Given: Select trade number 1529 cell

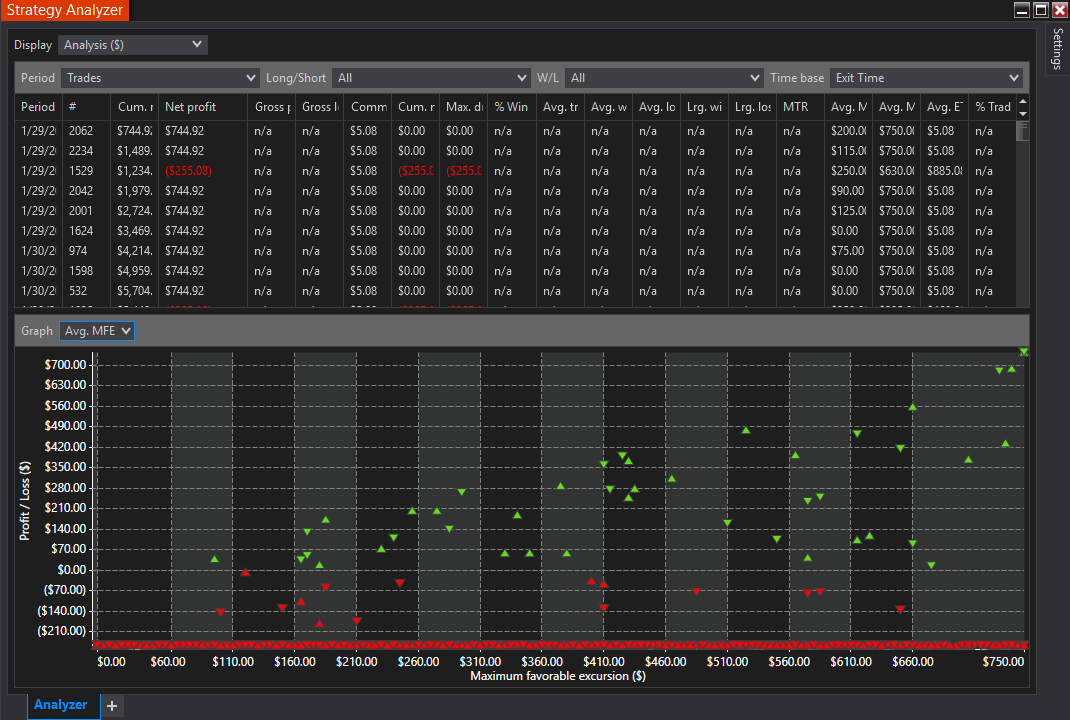Looking at the screenshot, I should coord(86,171).
